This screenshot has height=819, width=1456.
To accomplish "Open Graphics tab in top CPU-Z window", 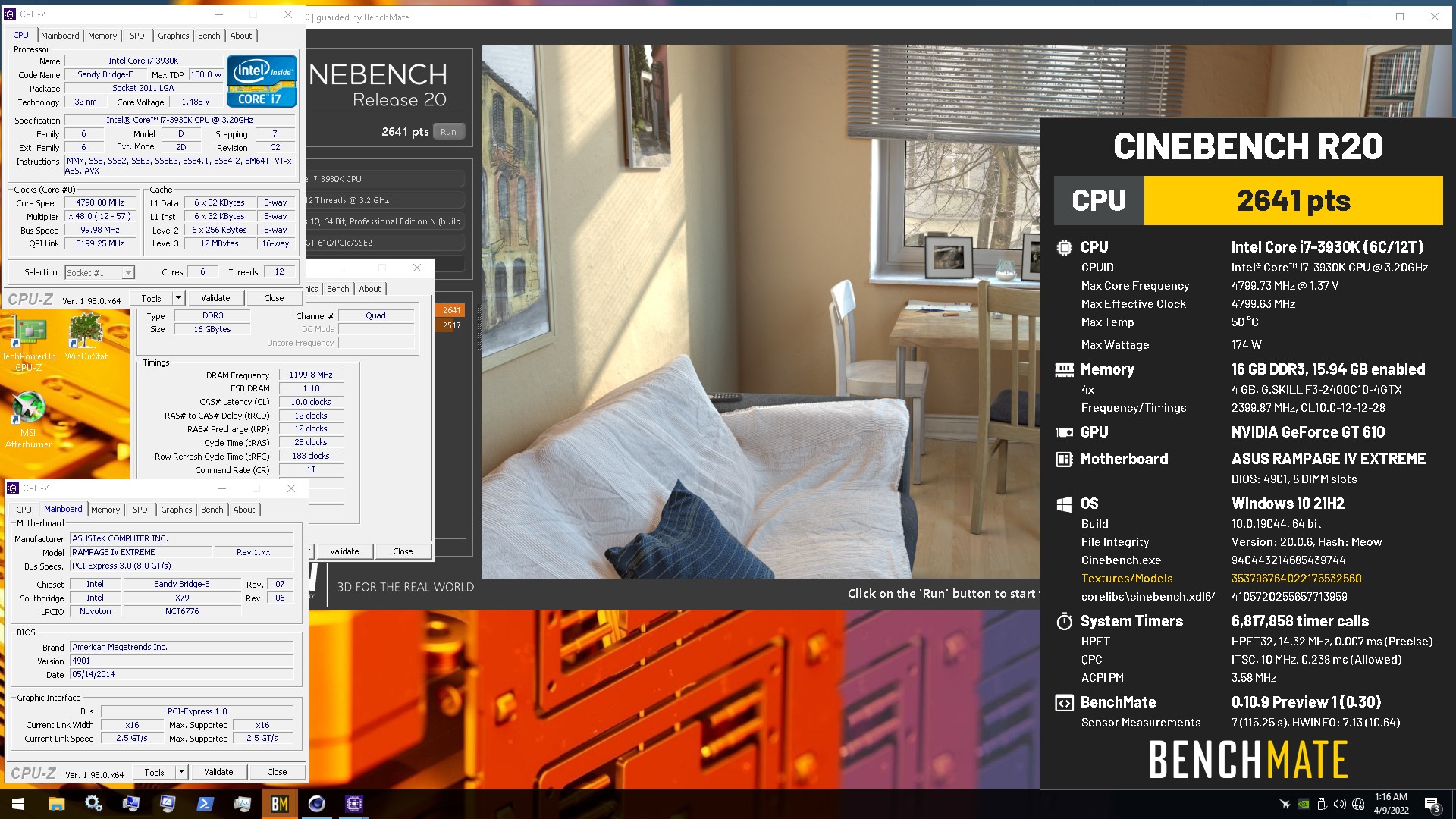I will click(173, 36).
